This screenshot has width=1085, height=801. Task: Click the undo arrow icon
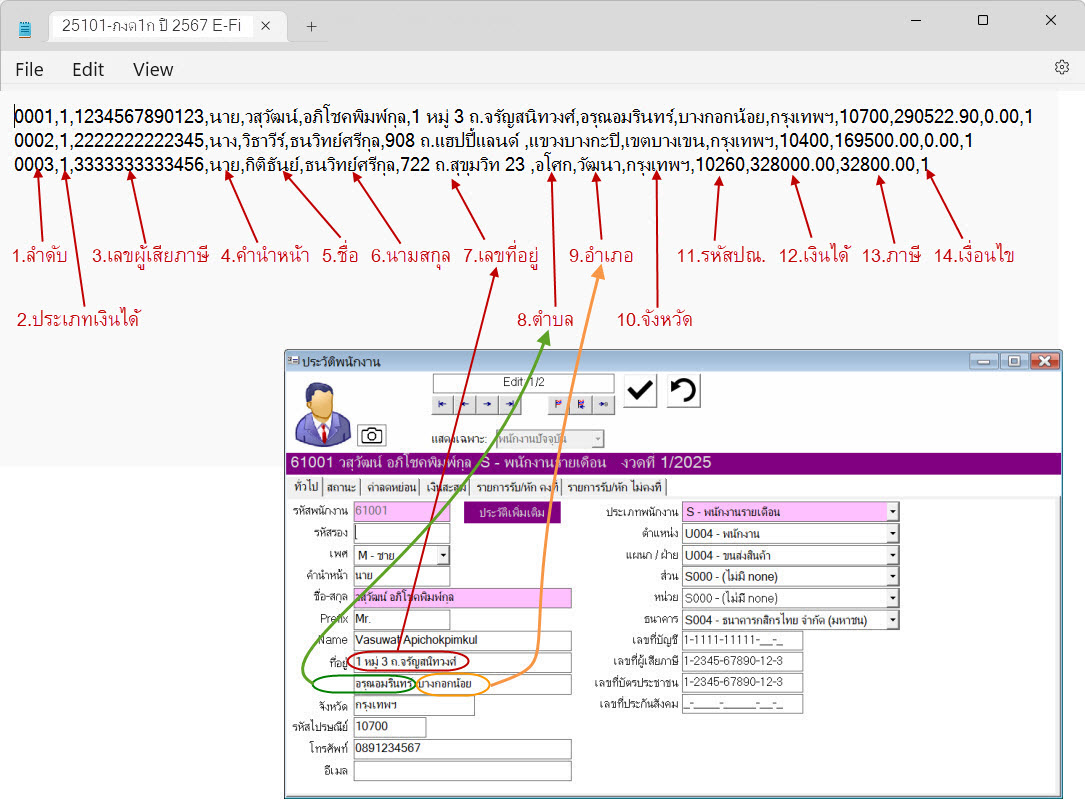click(x=684, y=390)
